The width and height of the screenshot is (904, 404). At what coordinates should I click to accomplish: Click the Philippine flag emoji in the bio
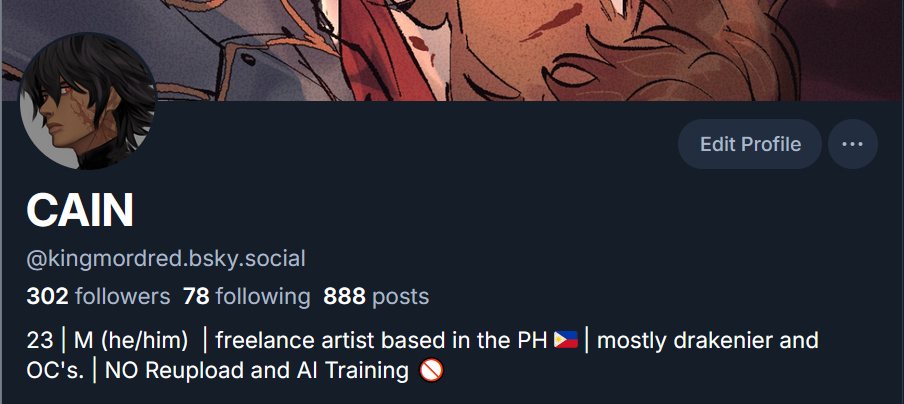point(566,340)
